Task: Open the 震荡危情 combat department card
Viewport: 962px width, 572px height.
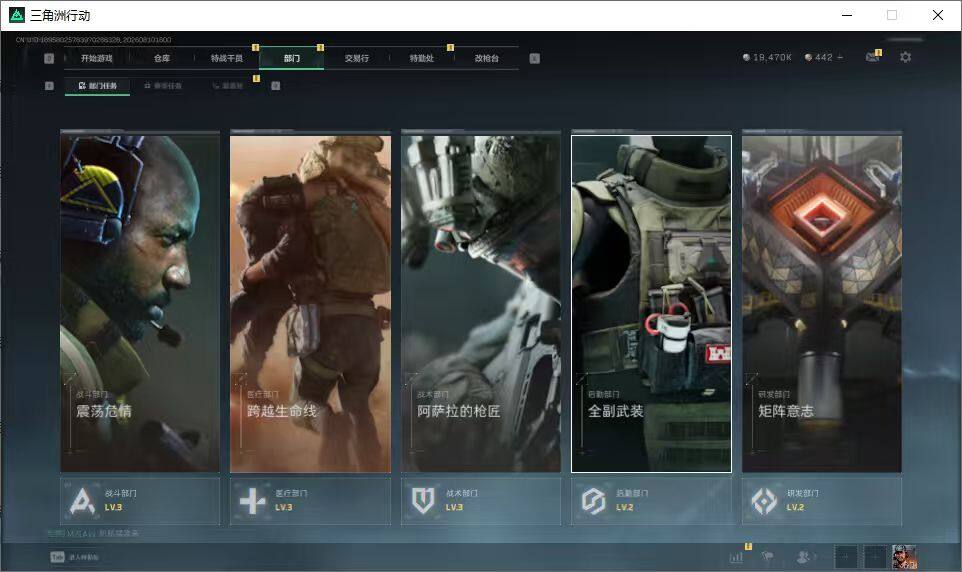Action: coord(140,304)
